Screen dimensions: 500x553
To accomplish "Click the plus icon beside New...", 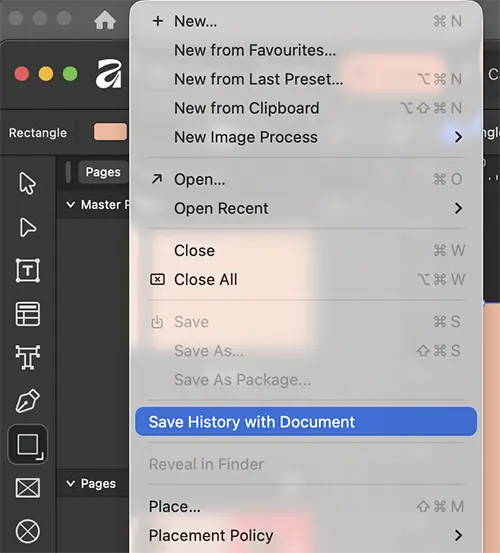I will point(158,21).
